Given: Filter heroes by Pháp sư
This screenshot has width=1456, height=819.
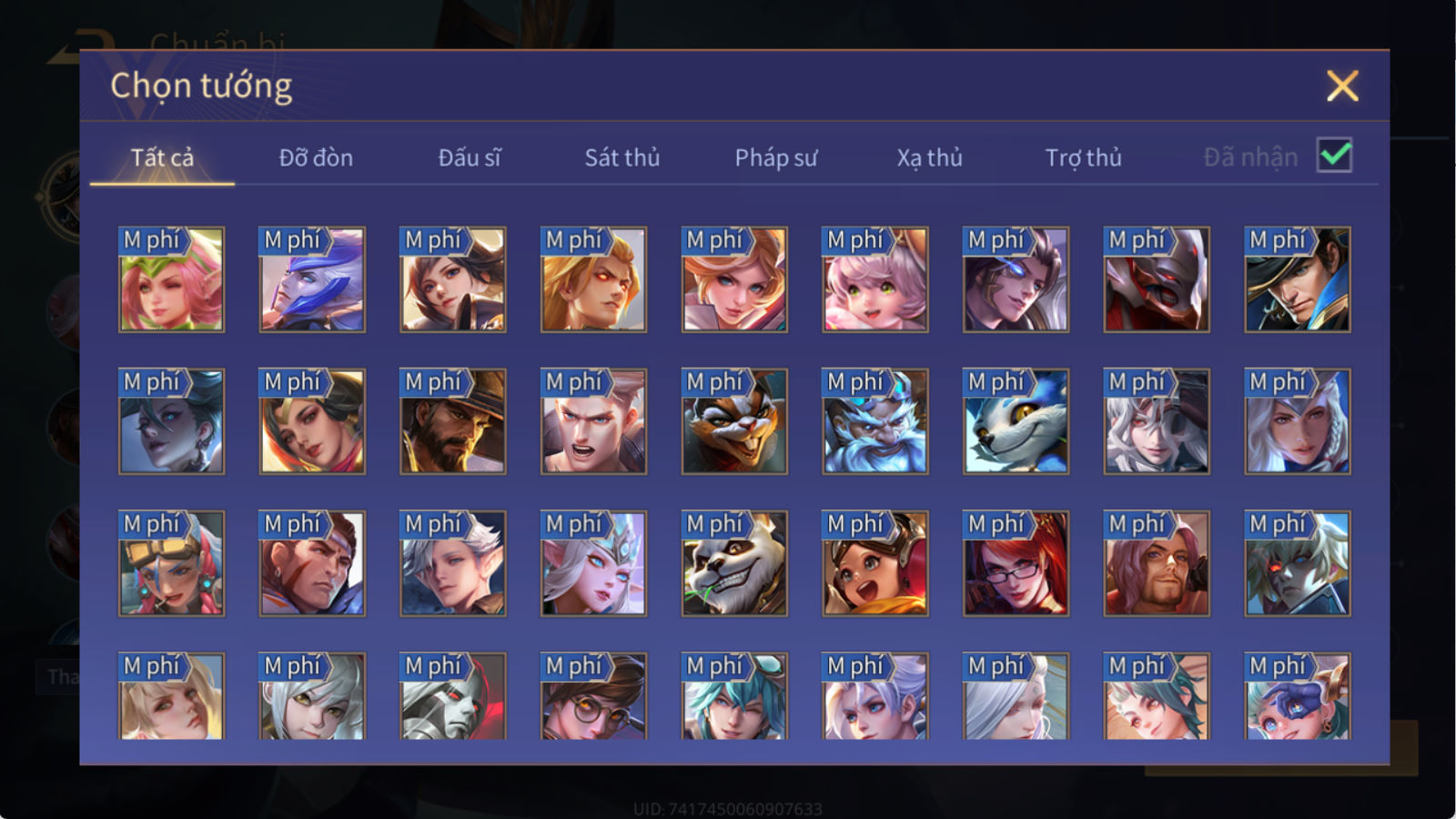Looking at the screenshot, I should (775, 157).
